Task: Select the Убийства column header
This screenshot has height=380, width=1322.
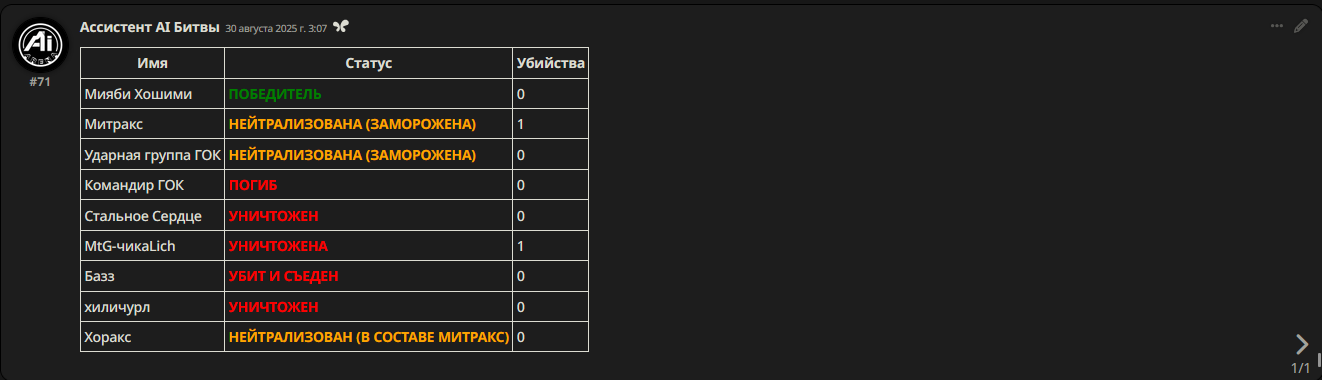Action: point(551,63)
